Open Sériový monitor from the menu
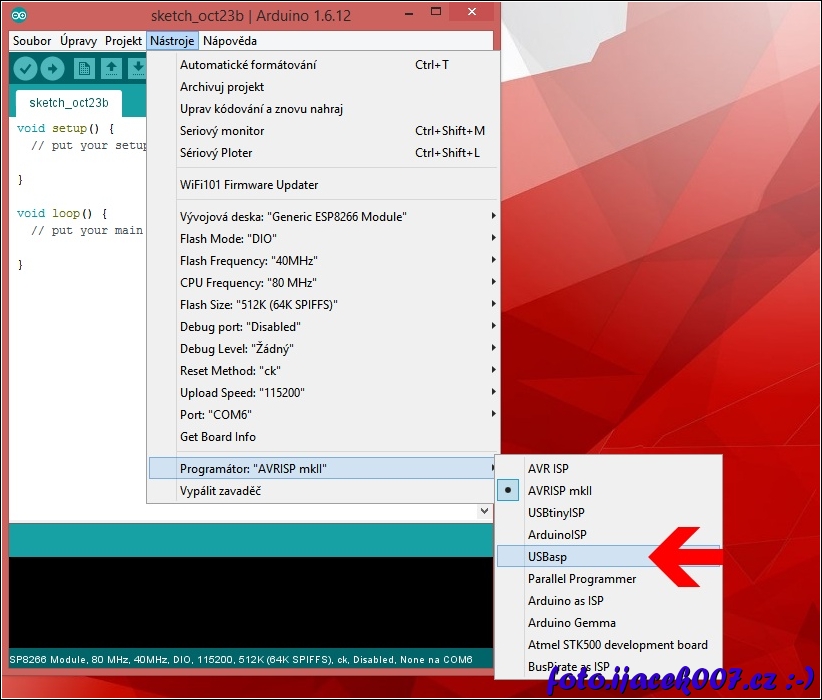Image resolution: width=822 pixels, height=700 pixels. pyautogui.click(x=222, y=131)
